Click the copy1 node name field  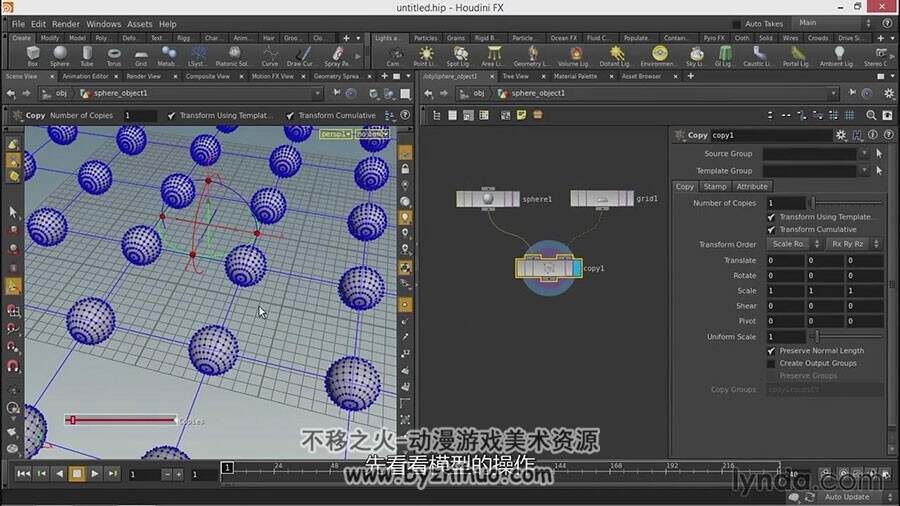tap(770, 135)
